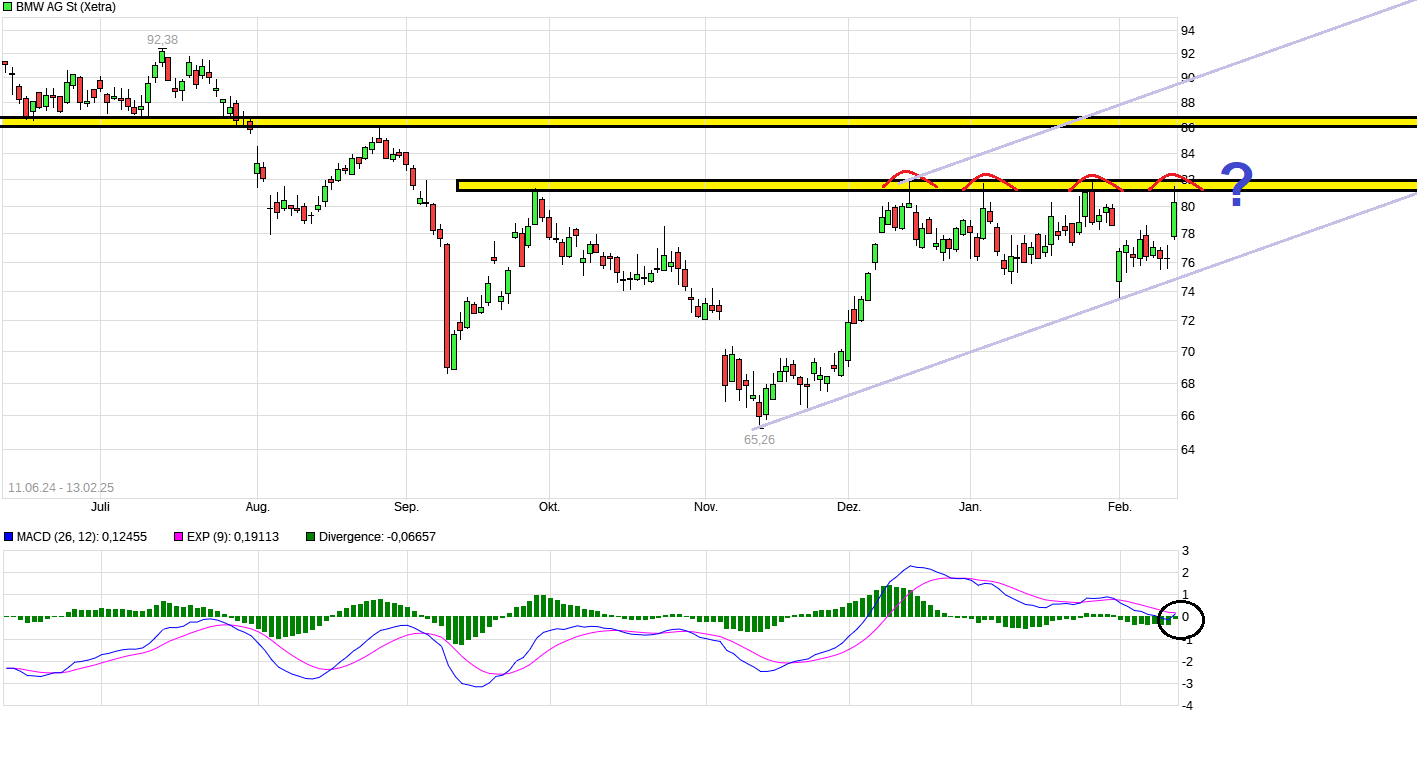Click the 94 price axis label
1417x762 pixels.
tap(1188, 30)
